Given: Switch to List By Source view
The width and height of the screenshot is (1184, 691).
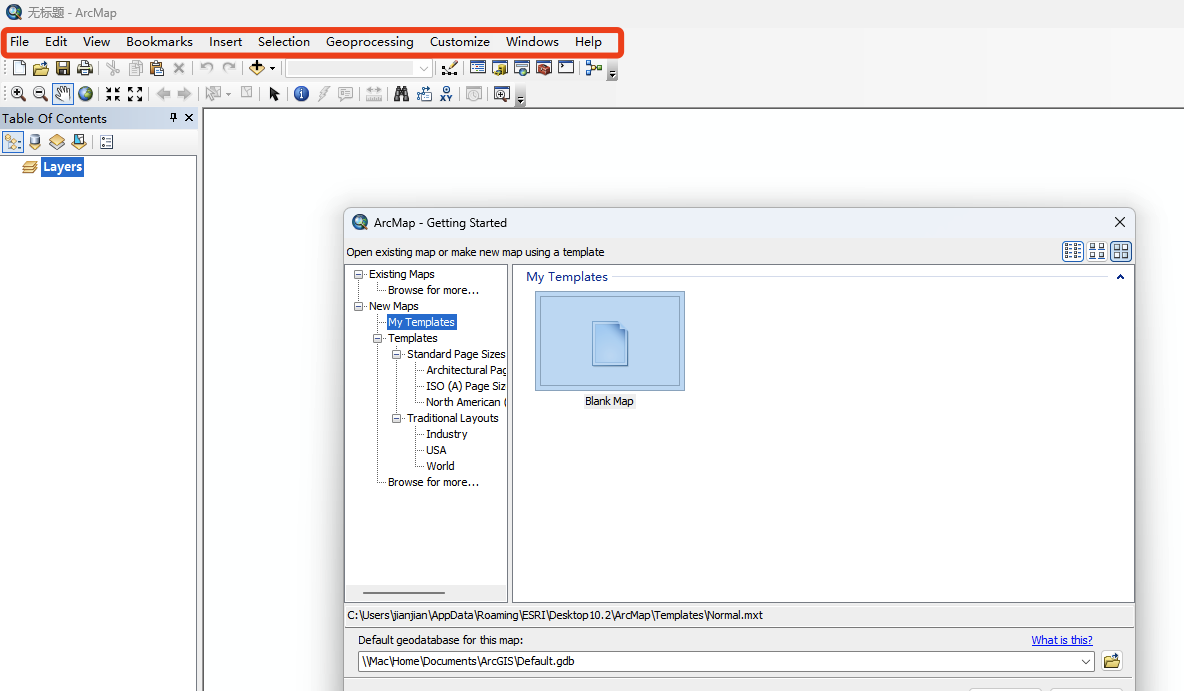Looking at the screenshot, I should tap(35, 142).
